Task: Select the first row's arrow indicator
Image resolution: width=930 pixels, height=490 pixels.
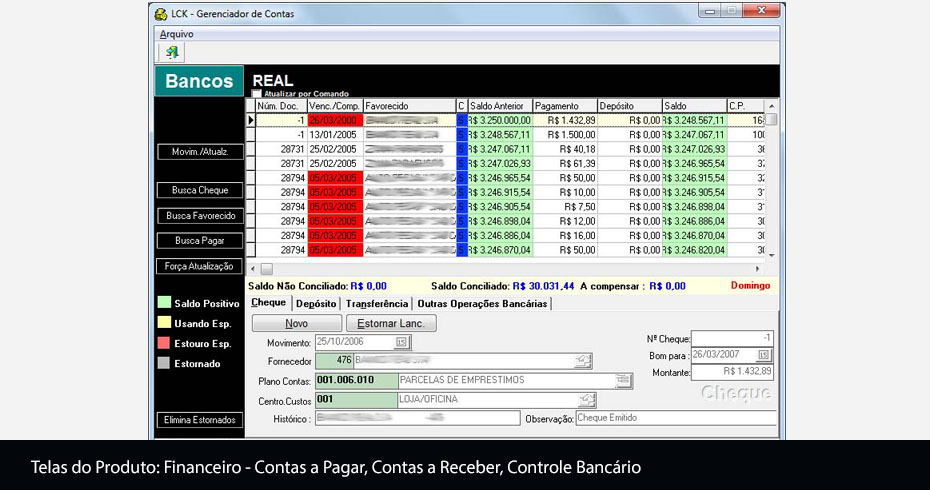Action: pos(251,120)
